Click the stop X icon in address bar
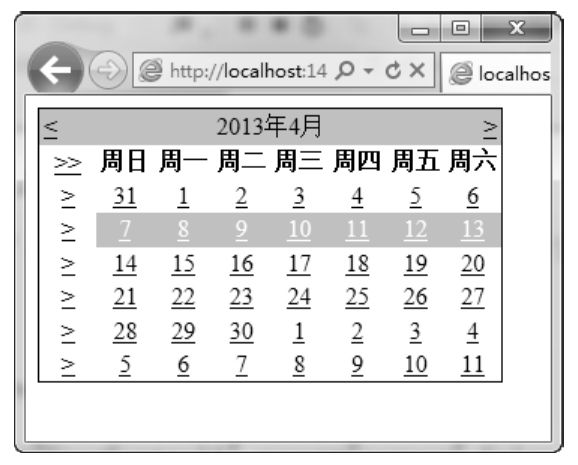Image resolution: width=578 pixels, height=465 pixels. 417,70
